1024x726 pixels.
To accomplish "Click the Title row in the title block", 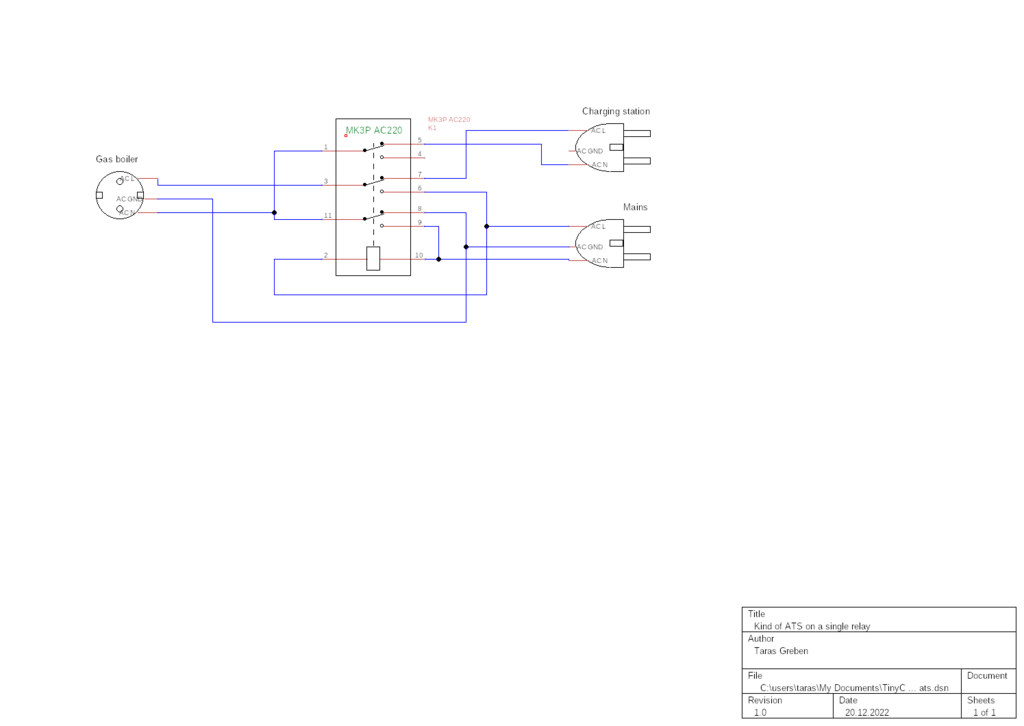I will [x=812, y=620].
